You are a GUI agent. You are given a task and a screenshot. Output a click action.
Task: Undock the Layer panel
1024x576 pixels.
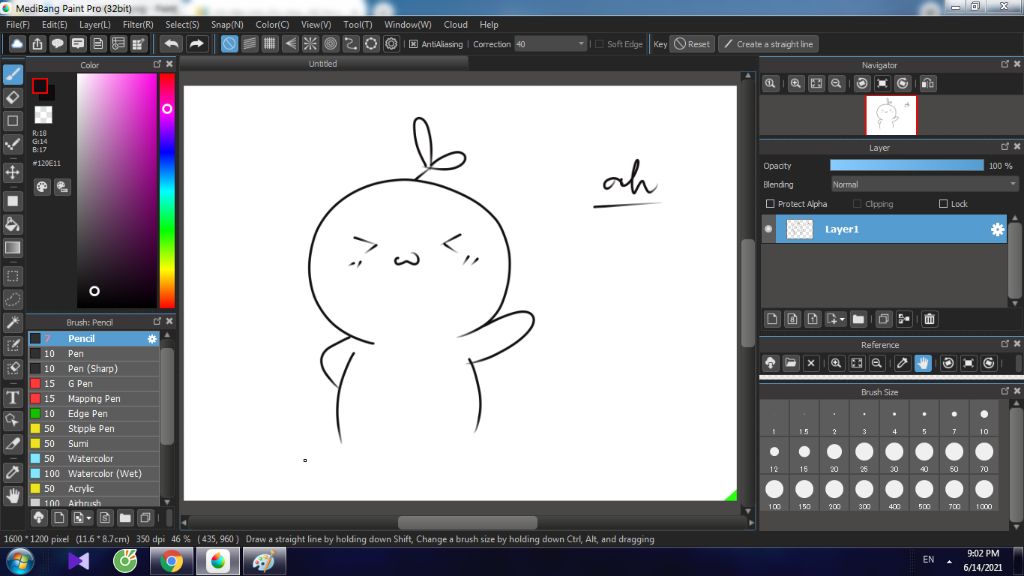coord(1004,147)
